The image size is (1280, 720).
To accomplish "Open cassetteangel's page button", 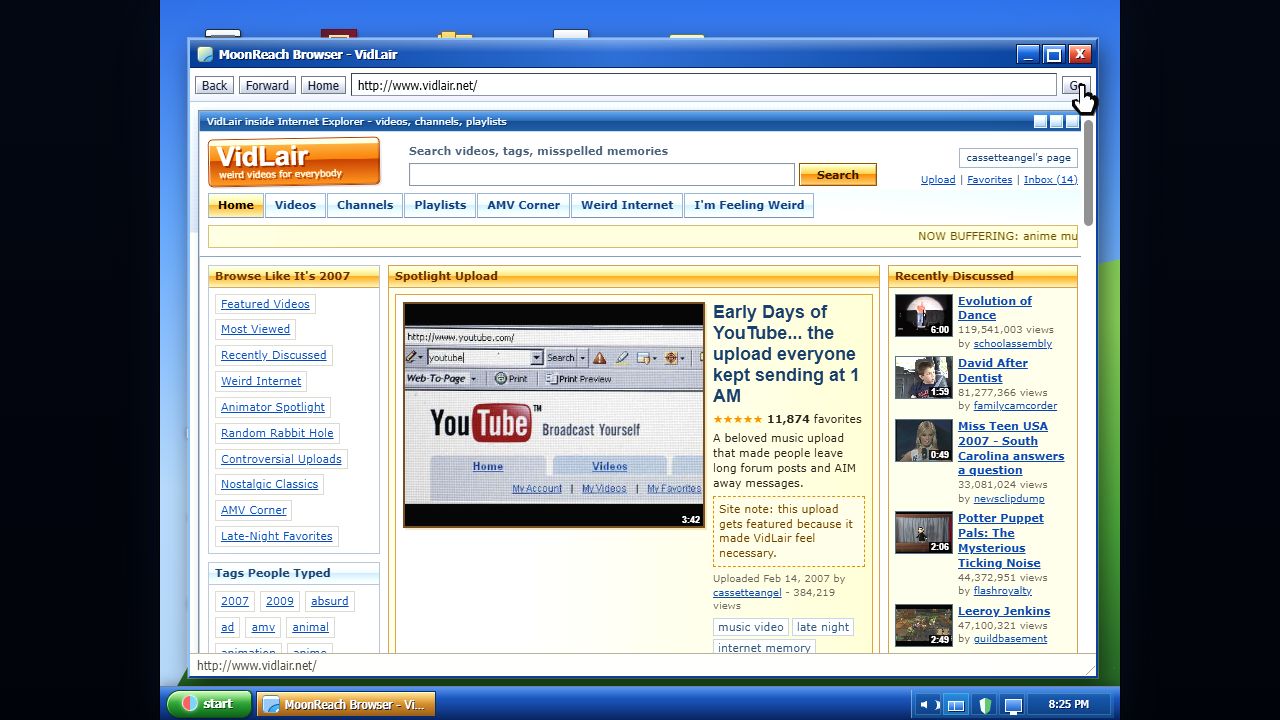I will (1018, 158).
